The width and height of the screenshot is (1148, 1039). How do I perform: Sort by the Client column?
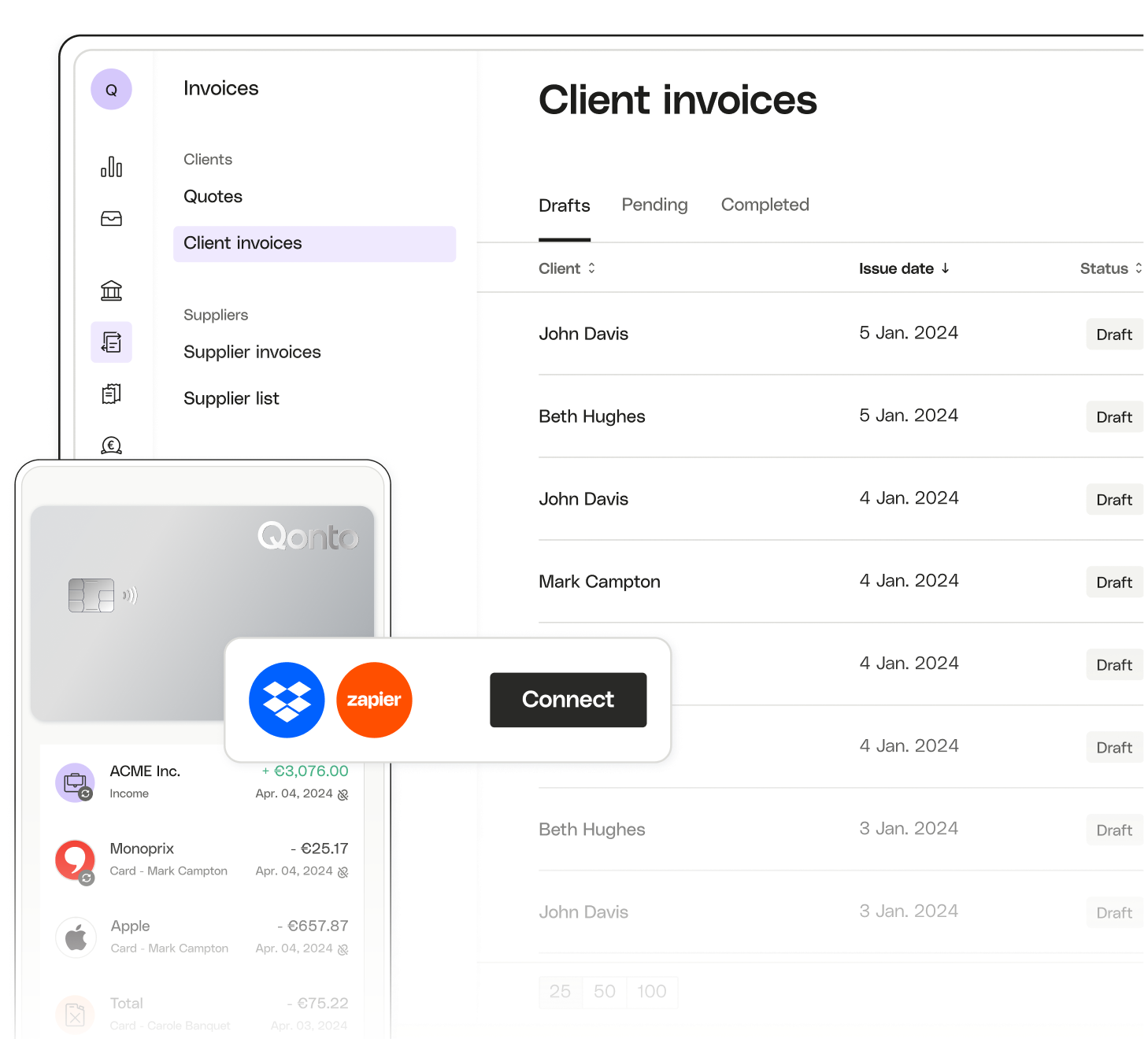(567, 268)
